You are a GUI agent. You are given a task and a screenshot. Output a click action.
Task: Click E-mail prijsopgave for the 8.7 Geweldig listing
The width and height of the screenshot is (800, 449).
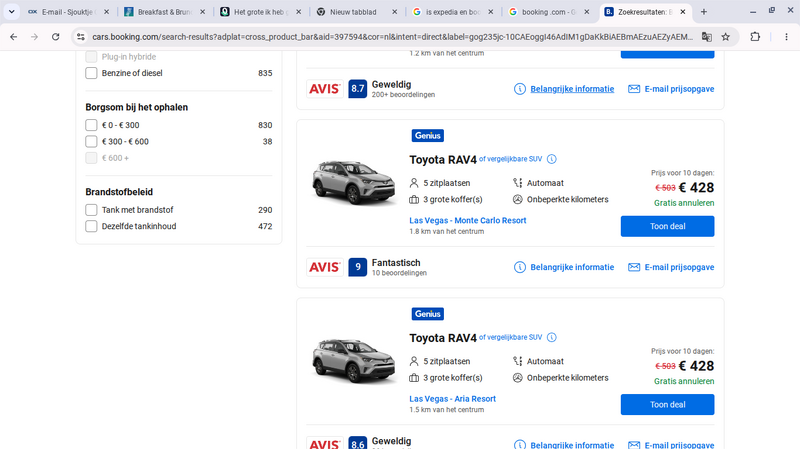point(679,89)
